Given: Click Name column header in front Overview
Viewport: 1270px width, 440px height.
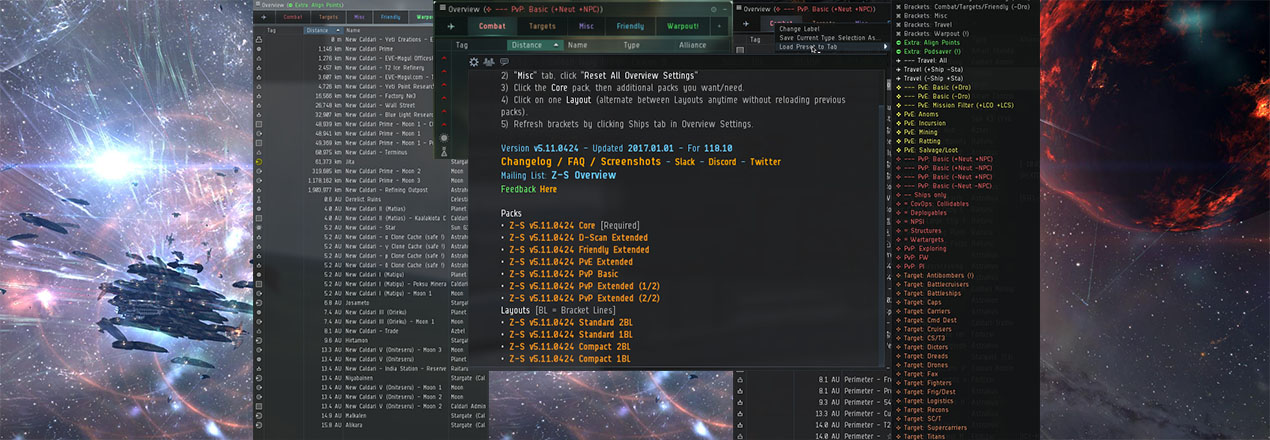Looking at the screenshot, I should click(x=578, y=45).
